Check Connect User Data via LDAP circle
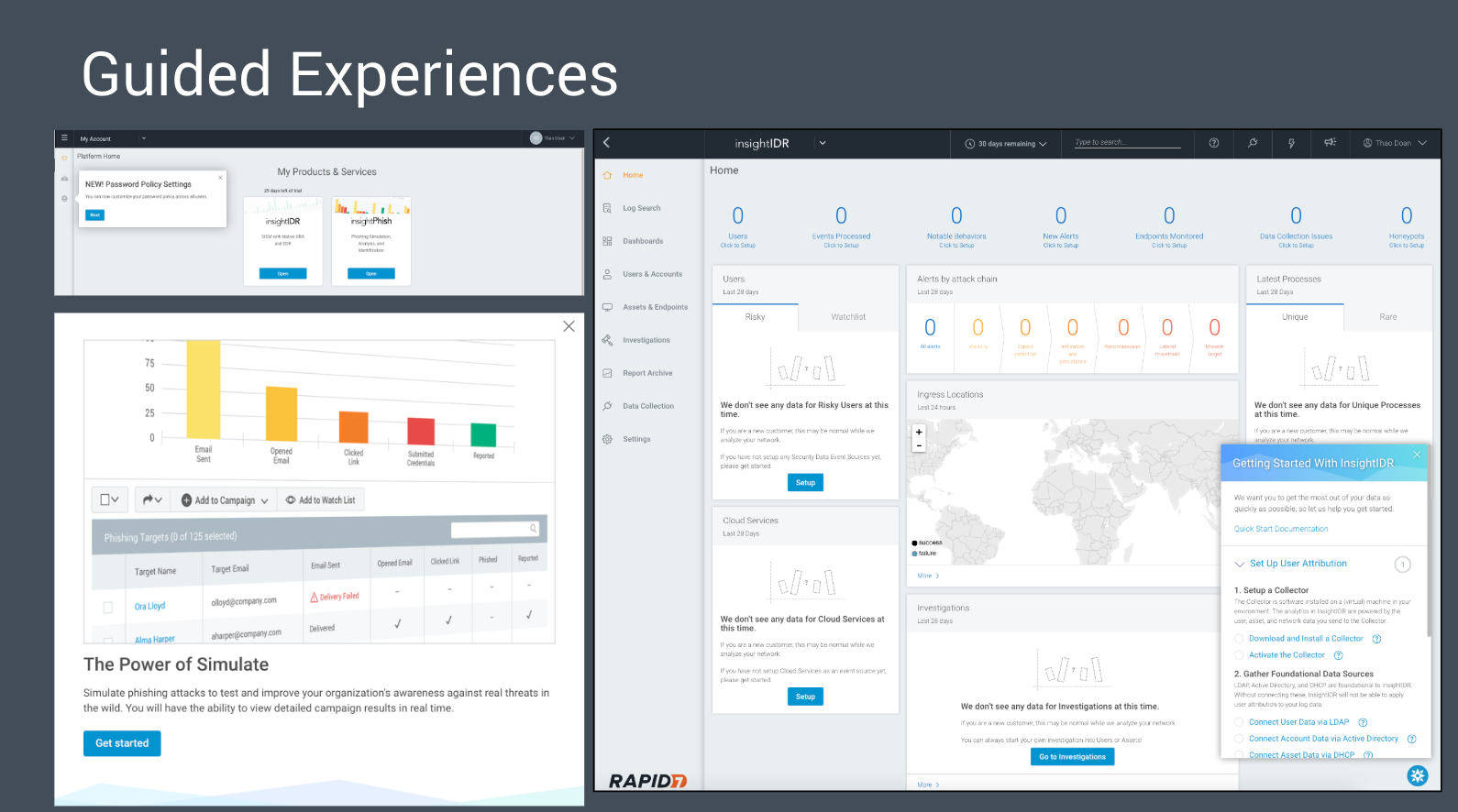Viewport: 1458px width, 812px height. pos(1239,722)
